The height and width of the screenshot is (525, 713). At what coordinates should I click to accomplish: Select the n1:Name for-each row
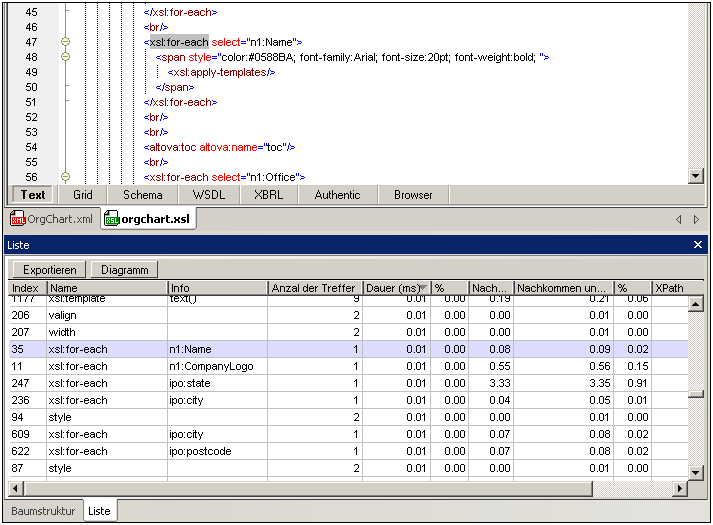click(348, 349)
